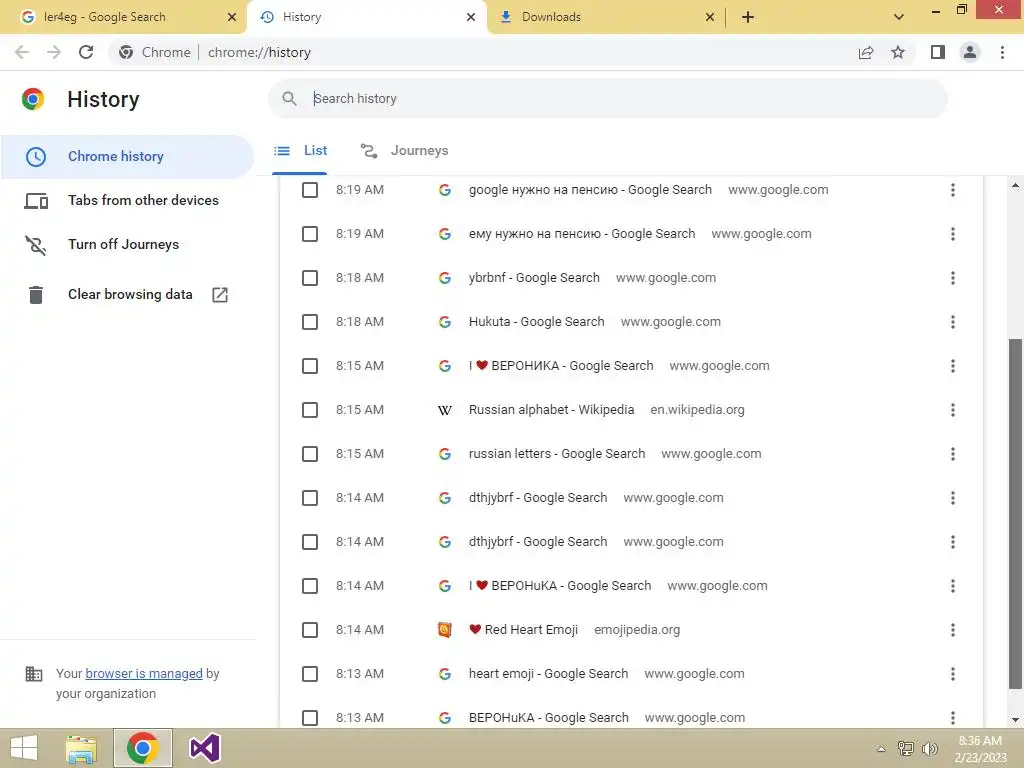Click the browser back arrow
The image size is (1024, 768).
click(x=22, y=52)
